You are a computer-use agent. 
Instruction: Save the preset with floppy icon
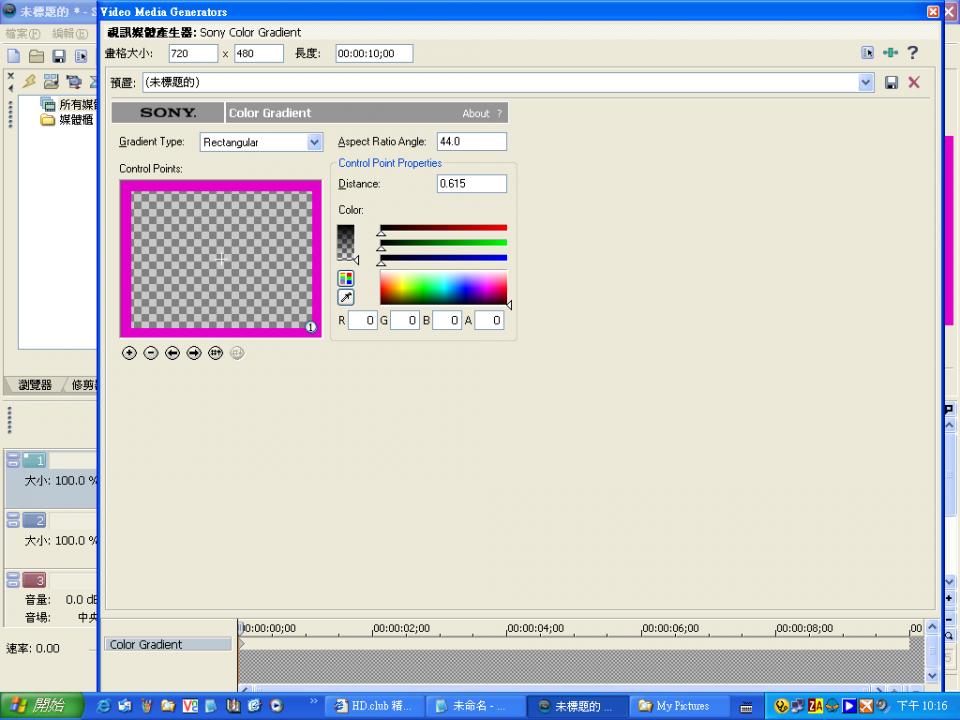click(x=891, y=83)
